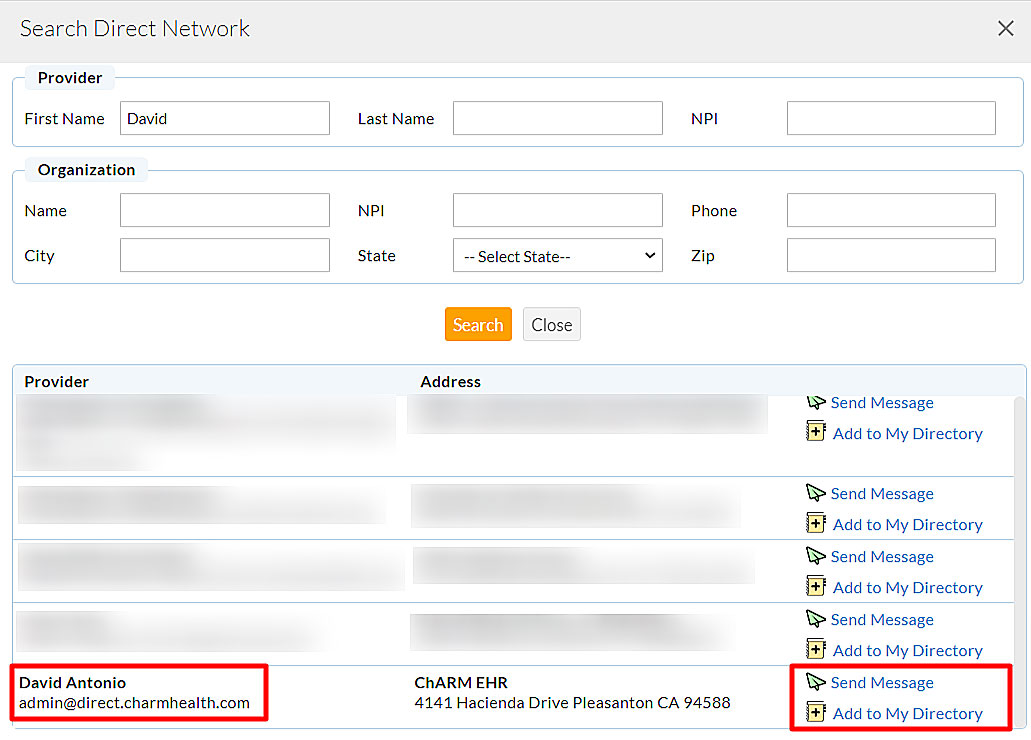Click Add to My Directory icon in fourth row
Screen dimensions: 1031x740
pyautogui.click(x=816, y=650)
